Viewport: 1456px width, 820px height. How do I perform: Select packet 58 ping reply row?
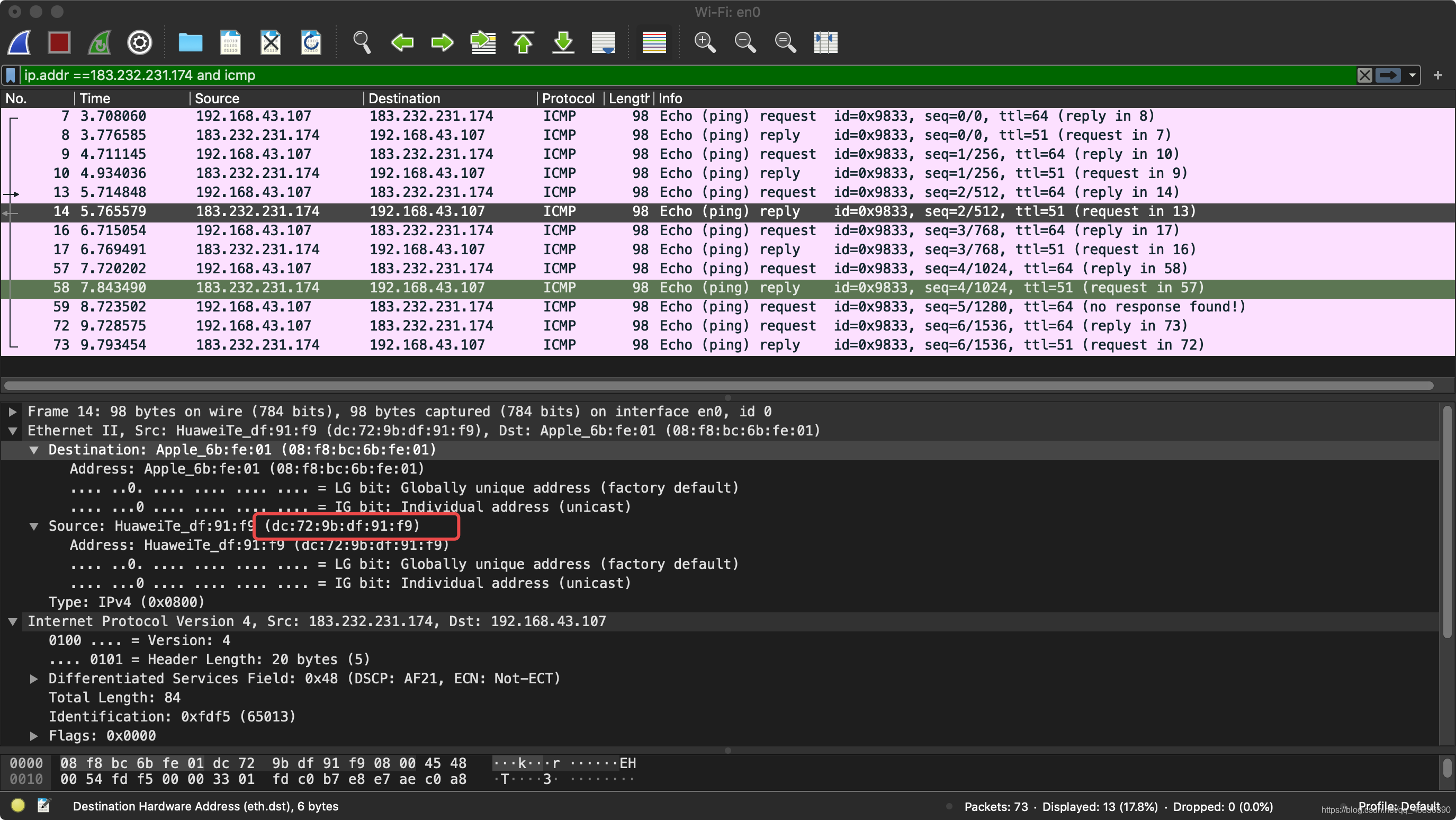728,288
